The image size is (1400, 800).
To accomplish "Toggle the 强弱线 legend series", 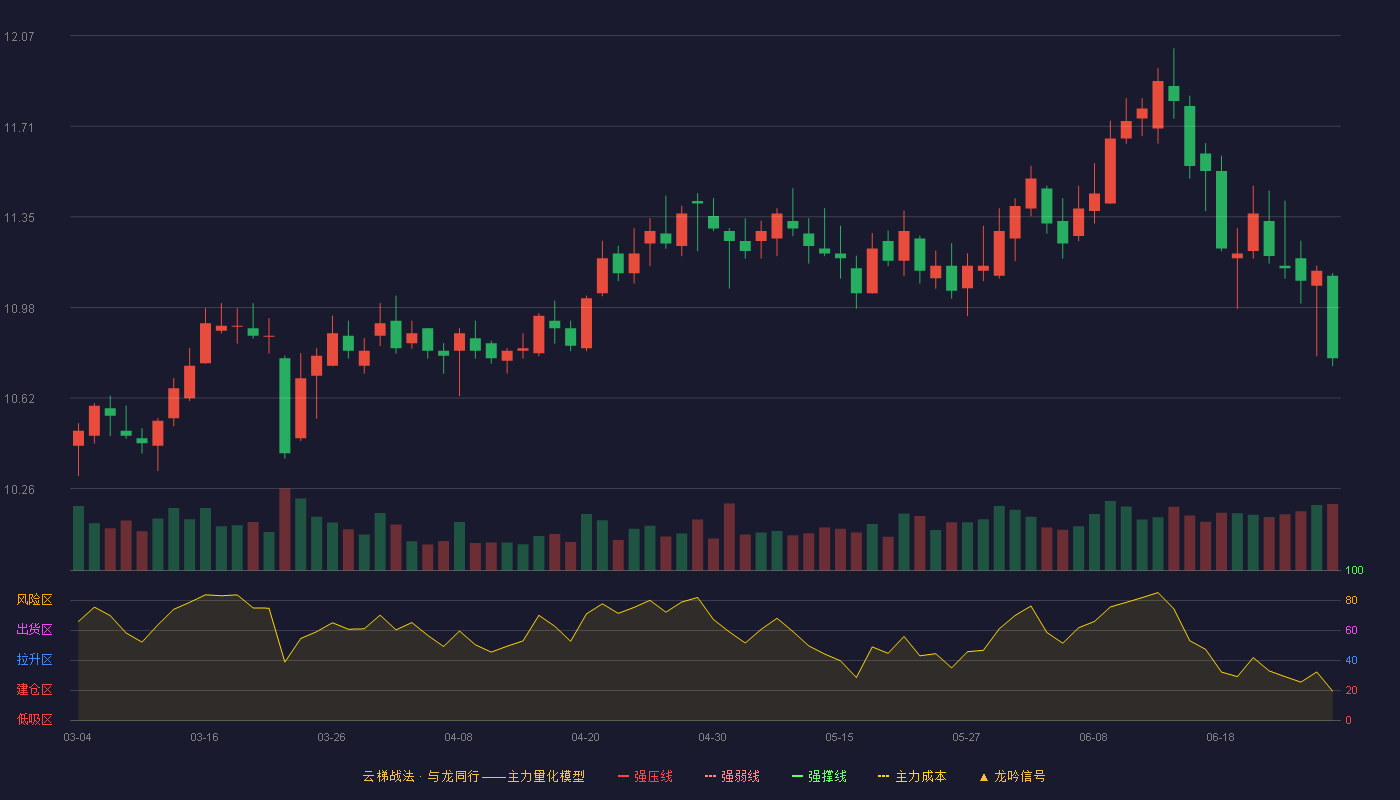I will (x=732, y=776).
